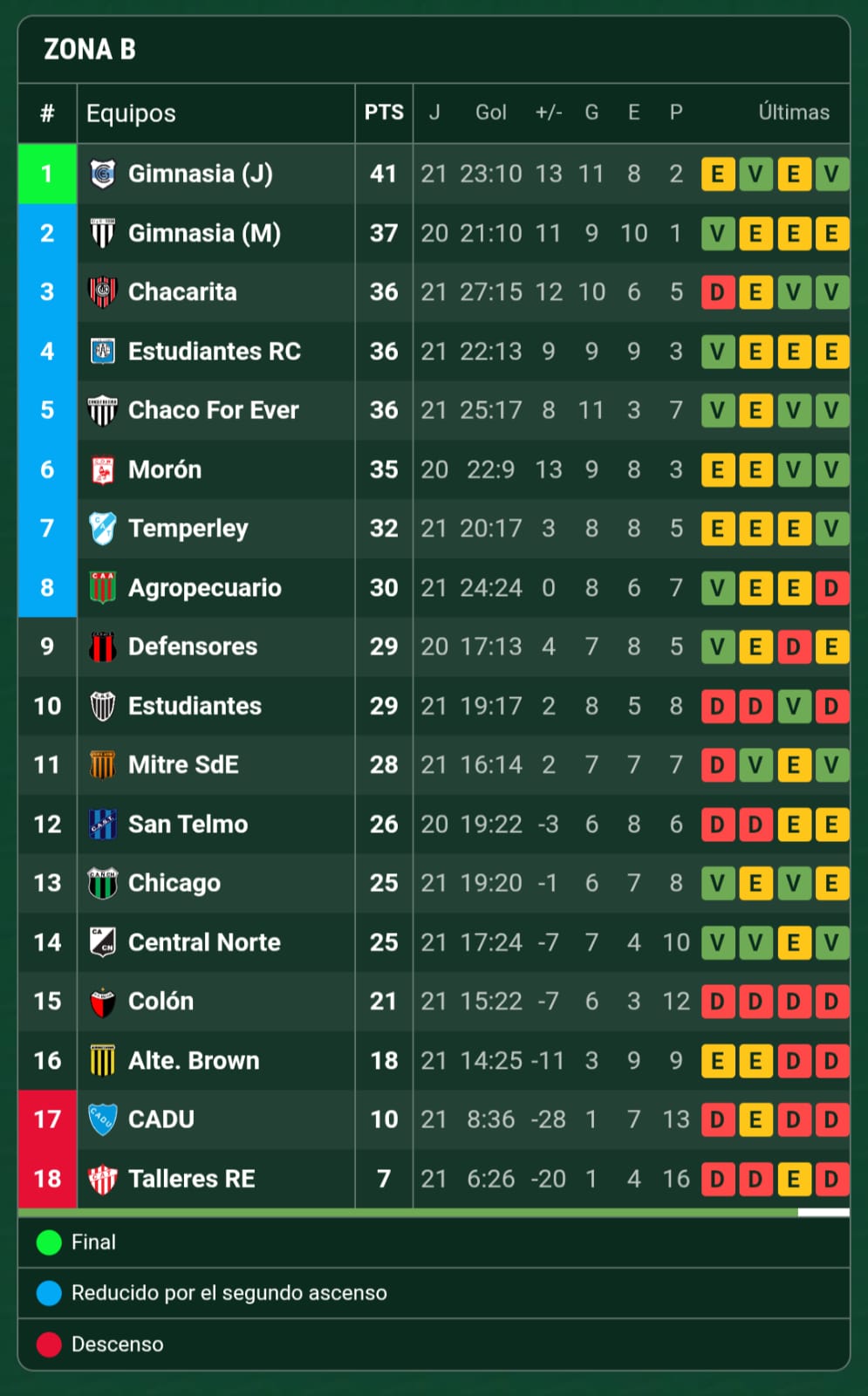Image resolution: width=868 pixels, height=1396 pixels.
Task: Tap the Colón team crest
Action: (103, 1002)
